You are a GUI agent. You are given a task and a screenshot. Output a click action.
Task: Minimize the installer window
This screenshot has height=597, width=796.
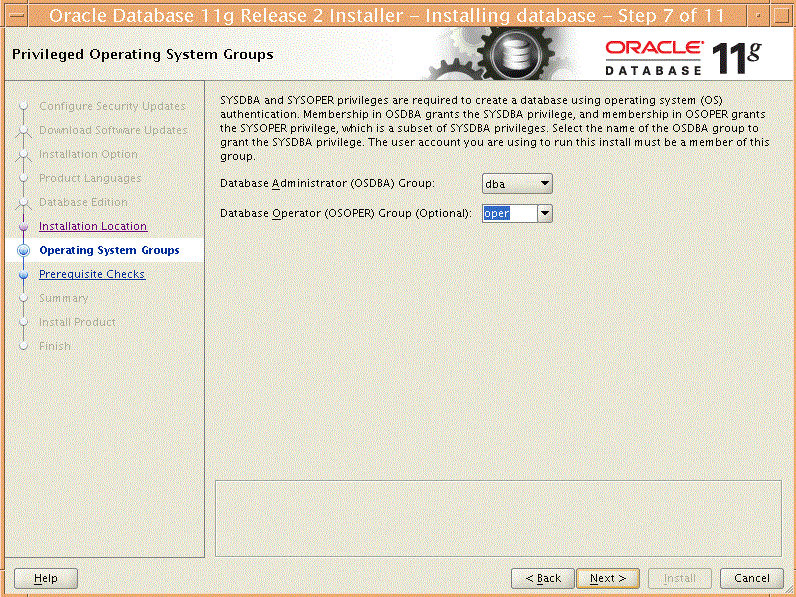tap(758, 15)
